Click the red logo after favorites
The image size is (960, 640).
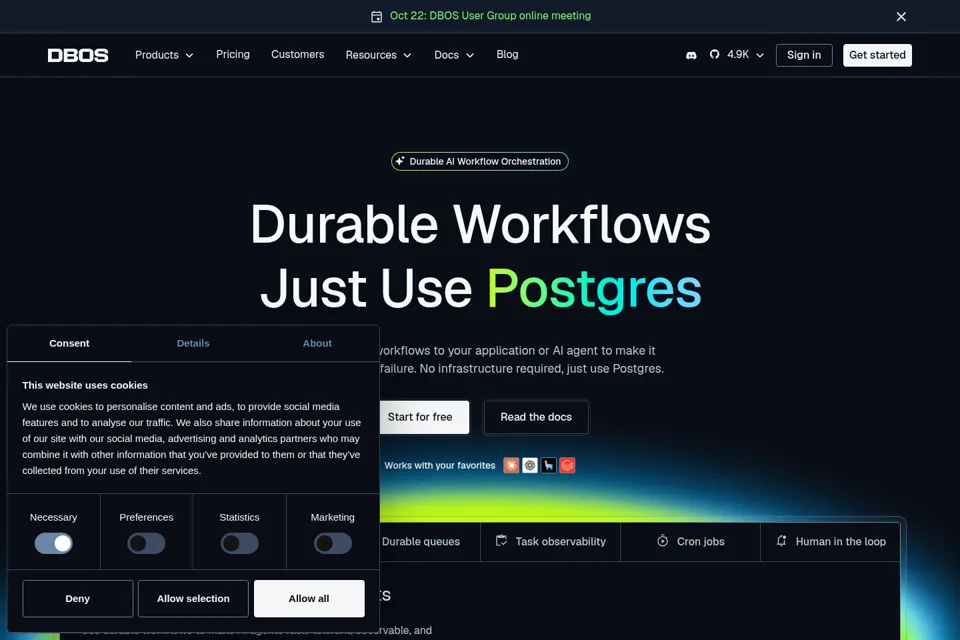pos(568,465)
